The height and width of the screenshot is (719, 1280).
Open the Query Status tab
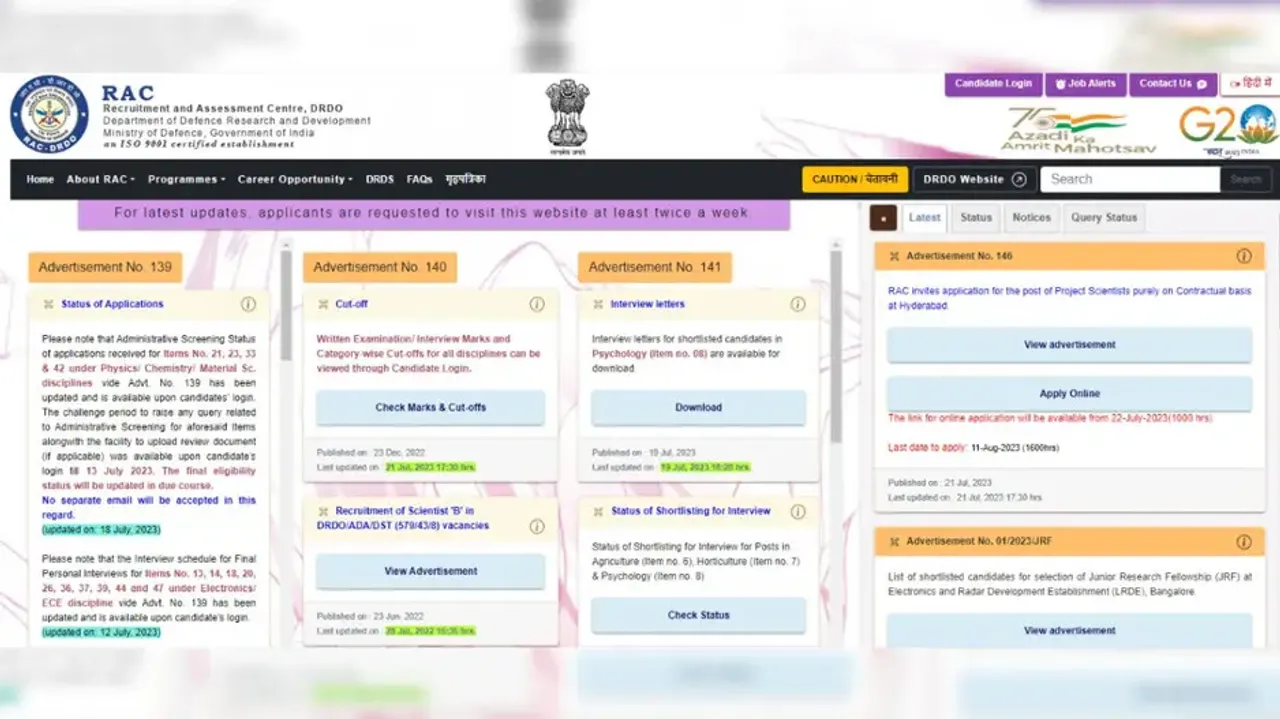[x=1104, y=217]
